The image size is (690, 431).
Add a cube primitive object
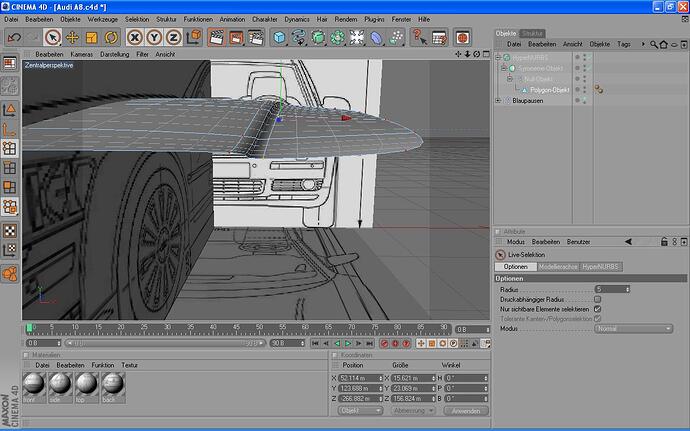click(x=279, y=38)
